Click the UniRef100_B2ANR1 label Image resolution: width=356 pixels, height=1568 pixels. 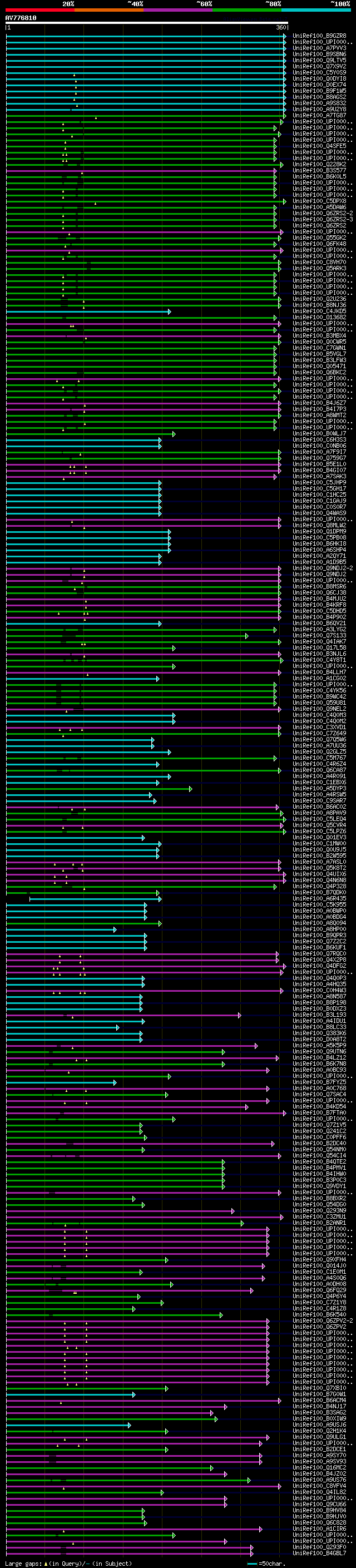tap(319, 1223)
